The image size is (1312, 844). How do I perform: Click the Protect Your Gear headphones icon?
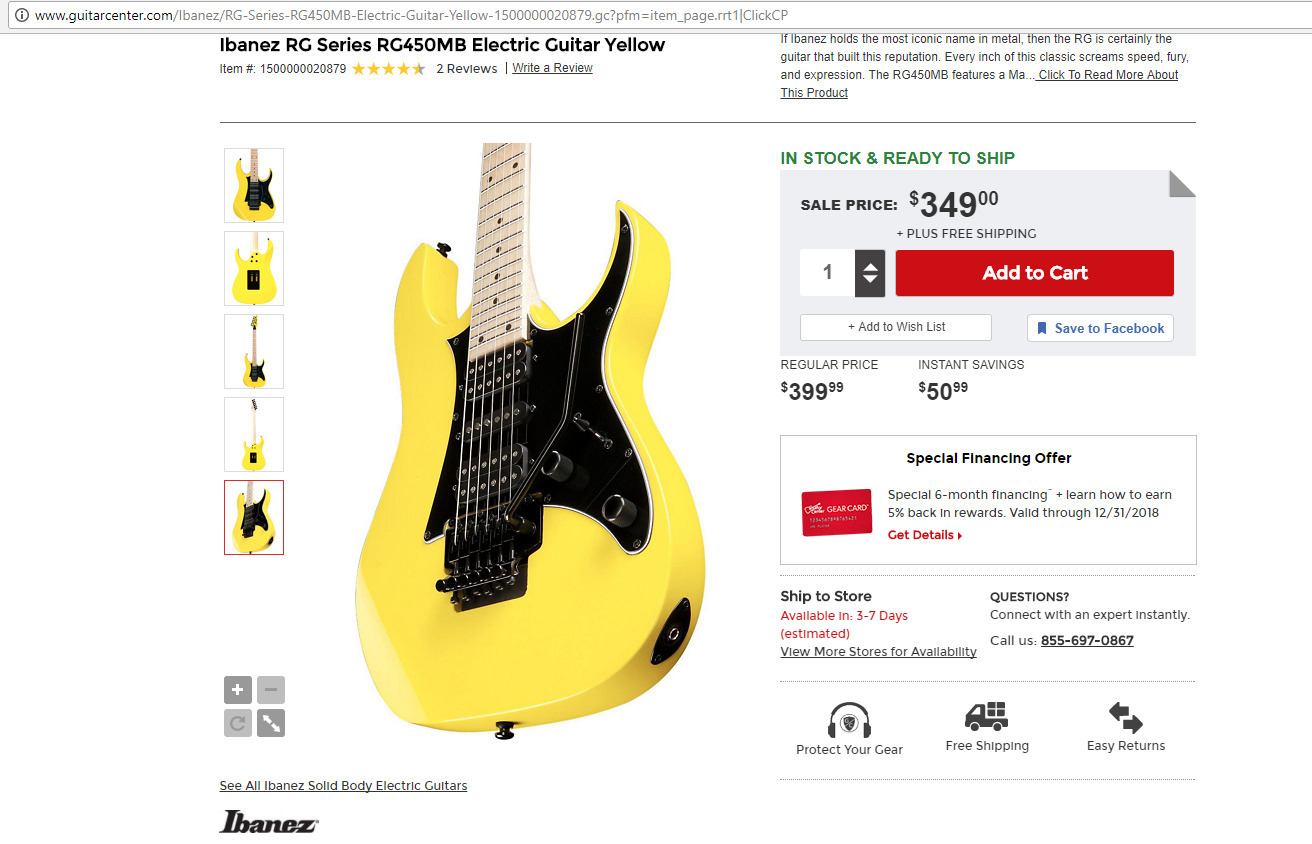pyautogui.click(x=849, y=719)
